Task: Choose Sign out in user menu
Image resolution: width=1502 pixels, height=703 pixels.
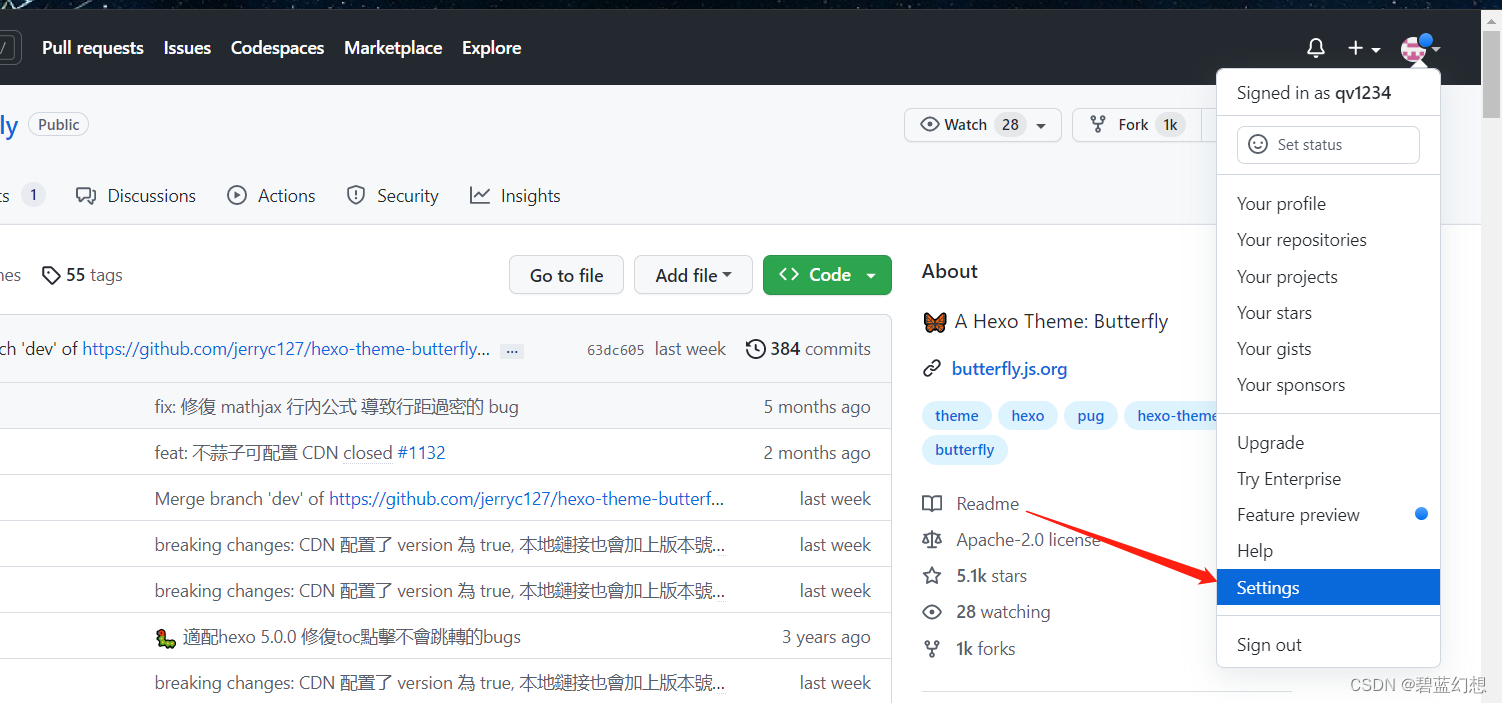Action: coord(1328,645)
